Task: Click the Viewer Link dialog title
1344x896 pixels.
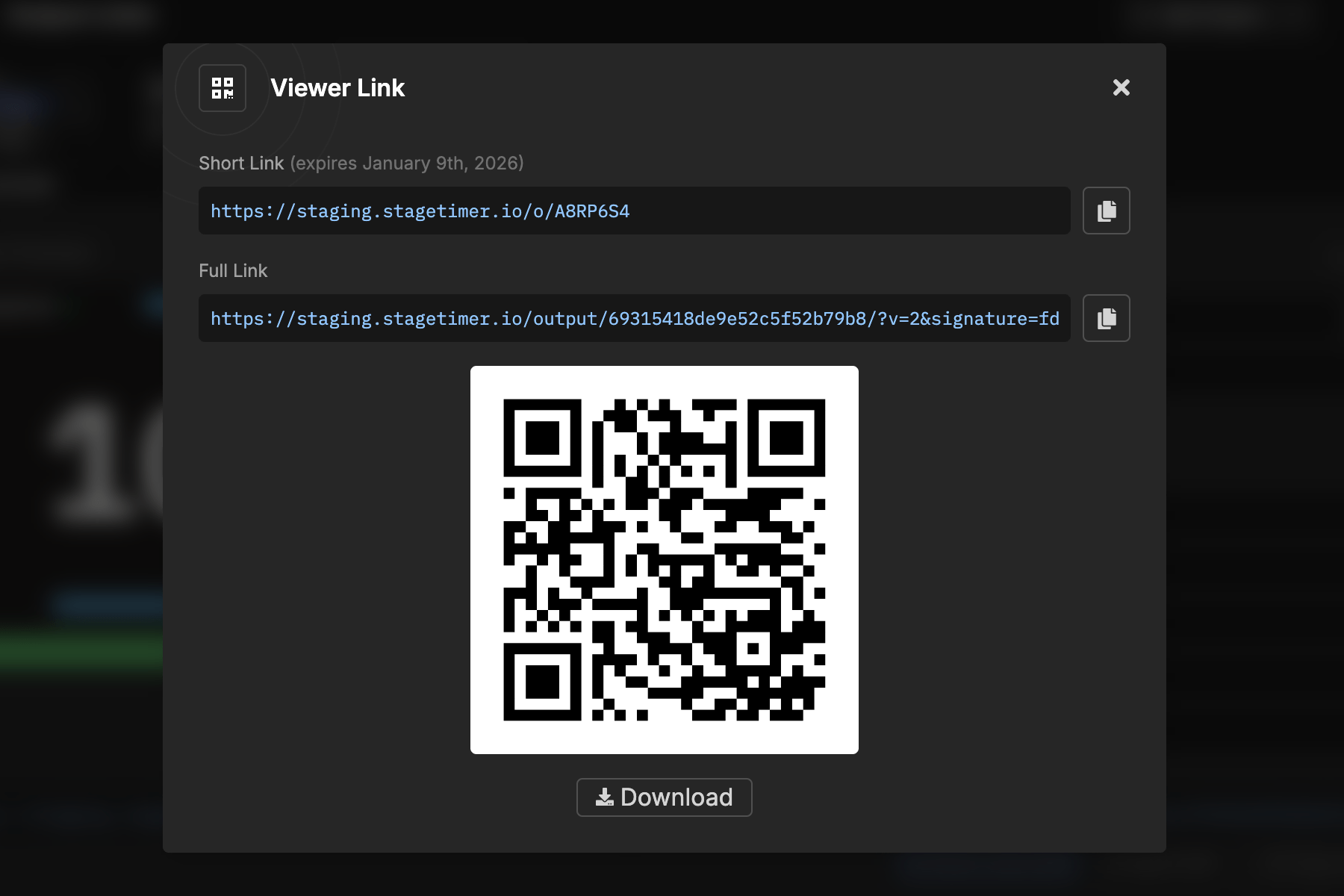Action: (x=337, y=87)
